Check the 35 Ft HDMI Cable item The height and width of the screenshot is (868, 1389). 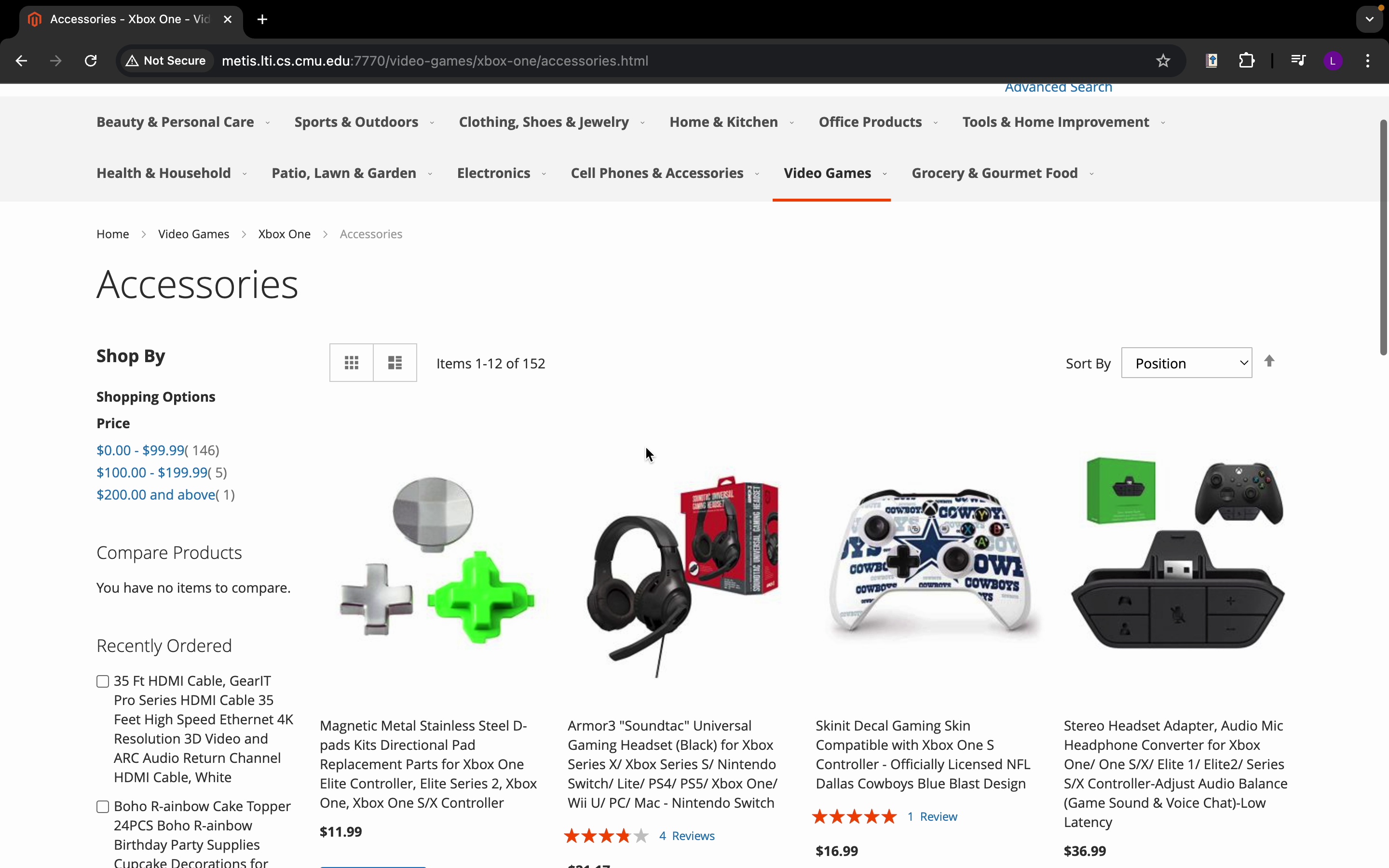coord(103,681)
